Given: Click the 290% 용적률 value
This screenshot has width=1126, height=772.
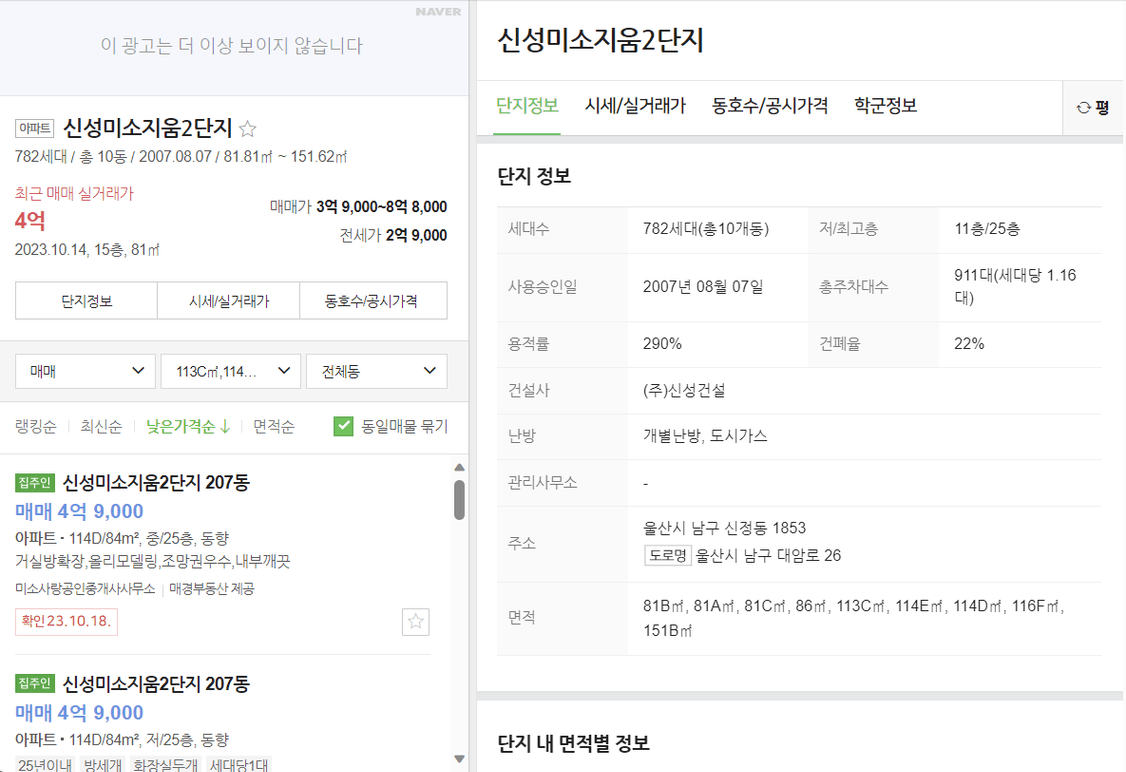Looking at the screenshot, I should 662,344.
